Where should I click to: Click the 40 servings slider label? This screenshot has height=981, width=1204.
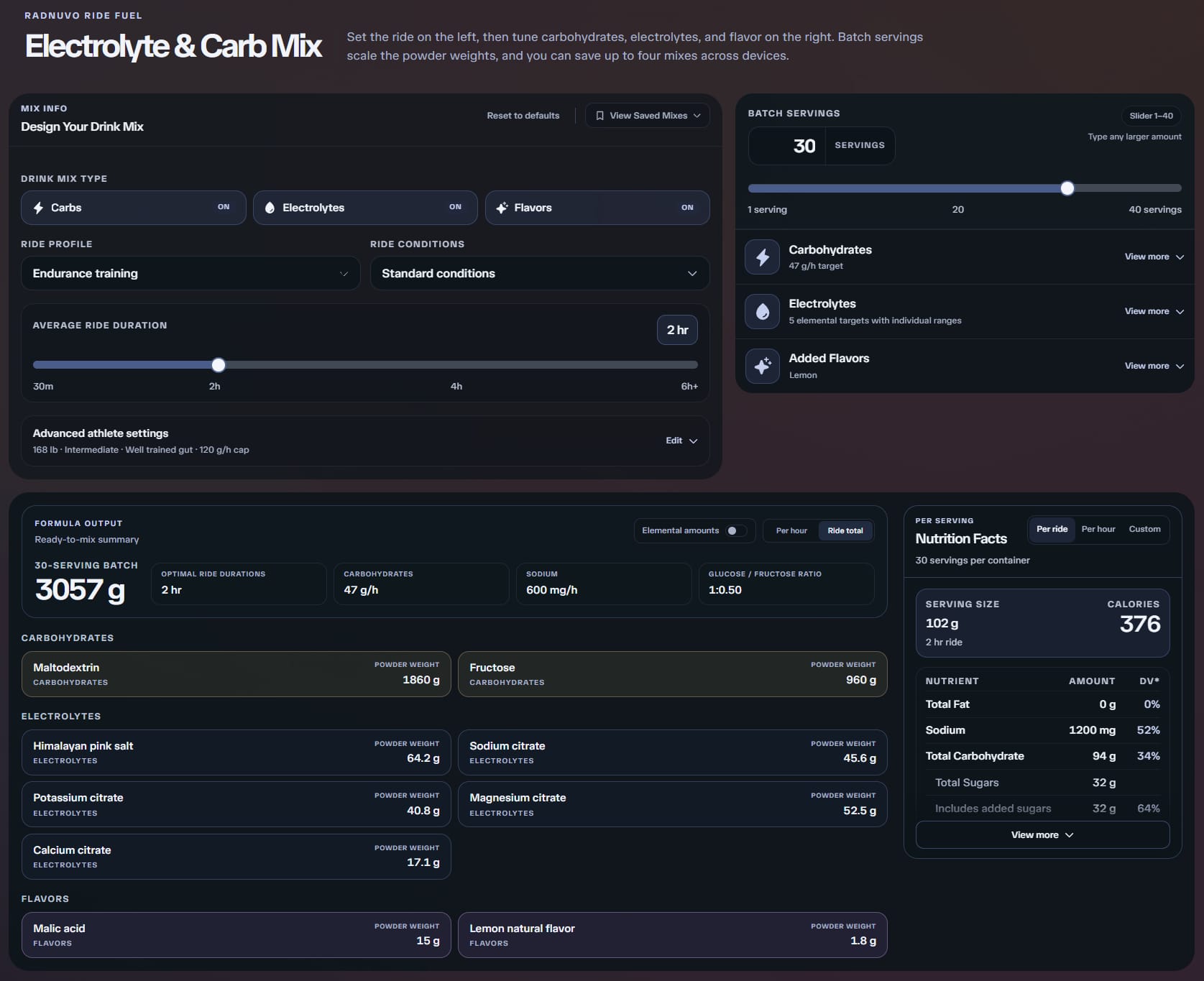pyautogui.click(x=1154, y=210)
